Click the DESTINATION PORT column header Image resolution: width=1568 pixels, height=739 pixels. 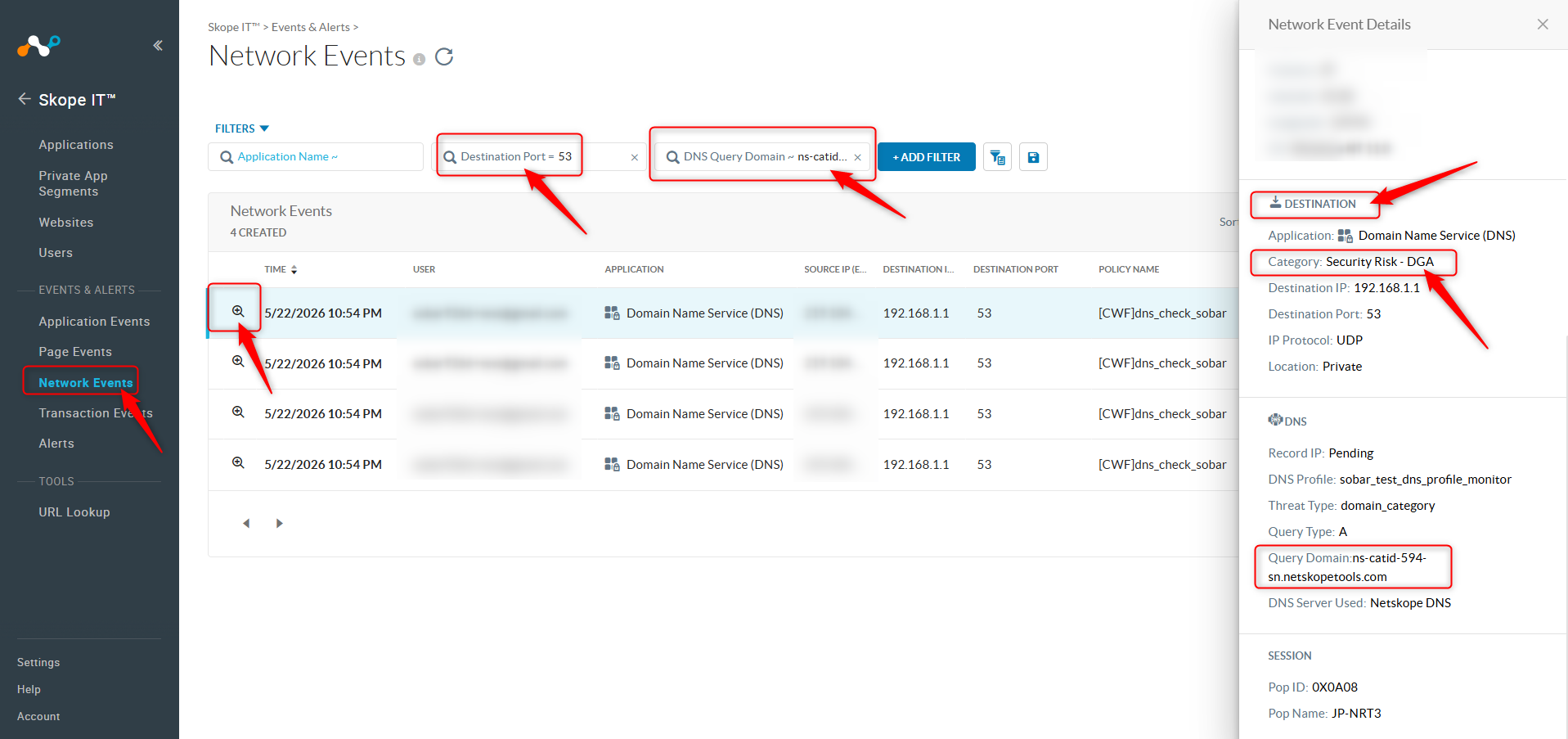click(x=1015, y=269)
